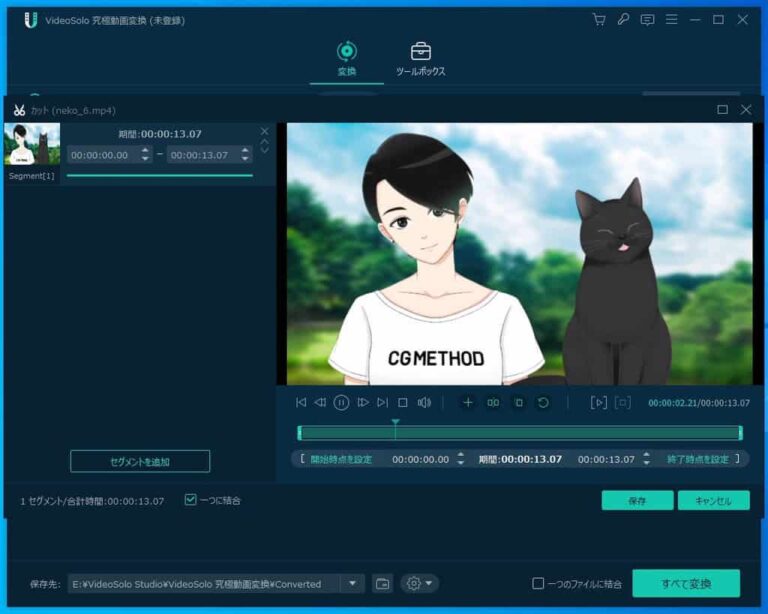Screen dimensions: 768x614
Task: Open the shopping cart purchase icon
Action: coord(599,20)
